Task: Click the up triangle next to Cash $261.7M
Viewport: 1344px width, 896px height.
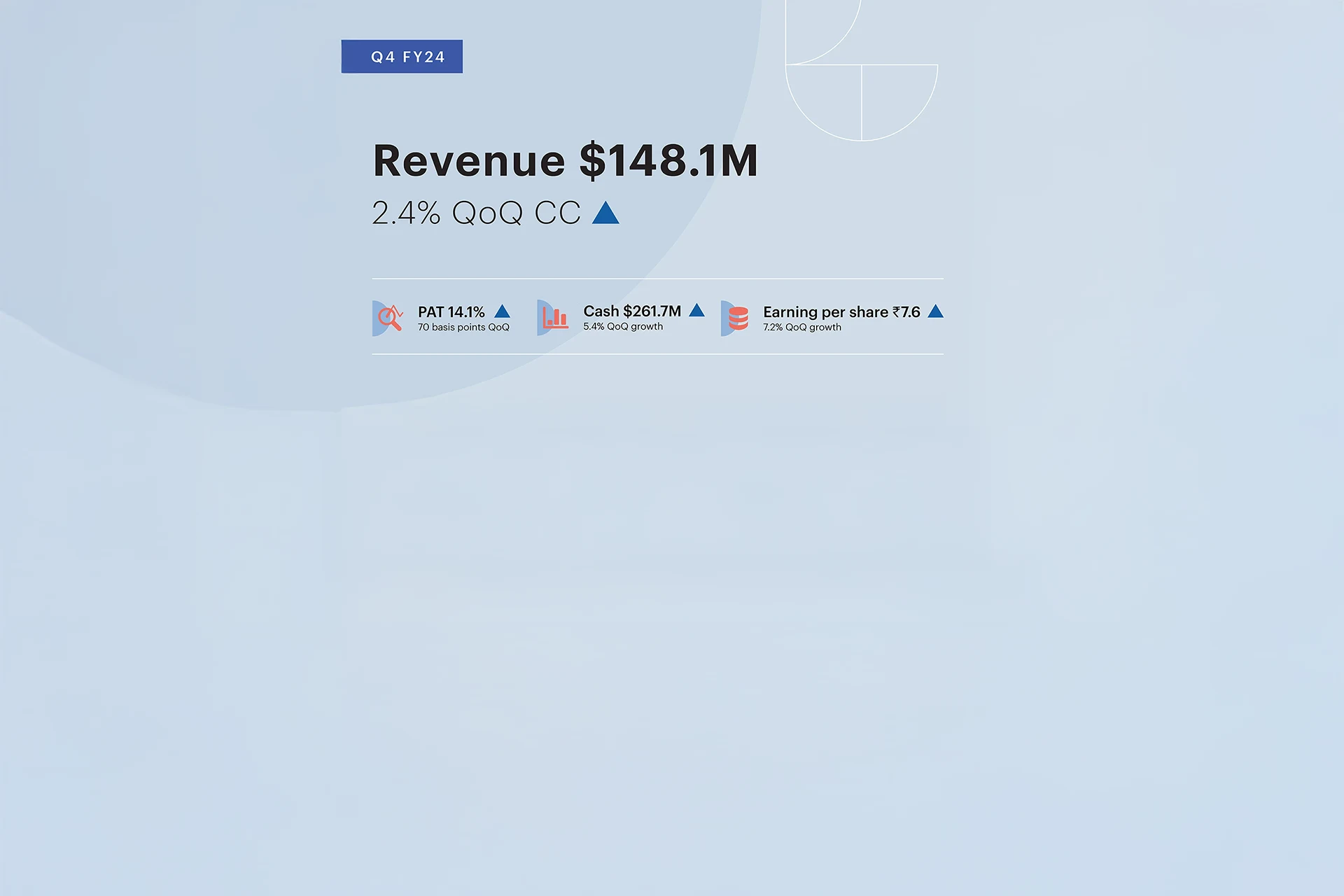Action: (x=696, y=310)
